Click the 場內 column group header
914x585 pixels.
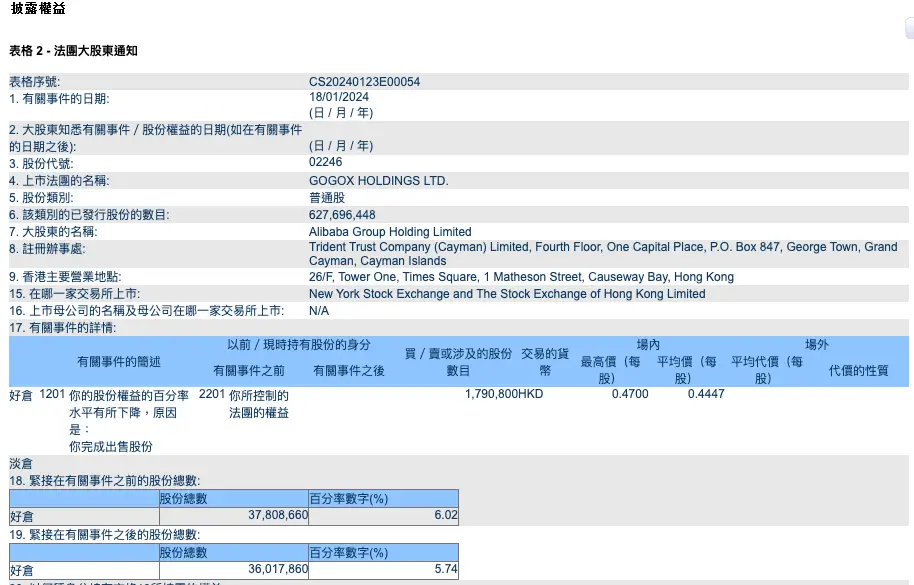[648, 344]
